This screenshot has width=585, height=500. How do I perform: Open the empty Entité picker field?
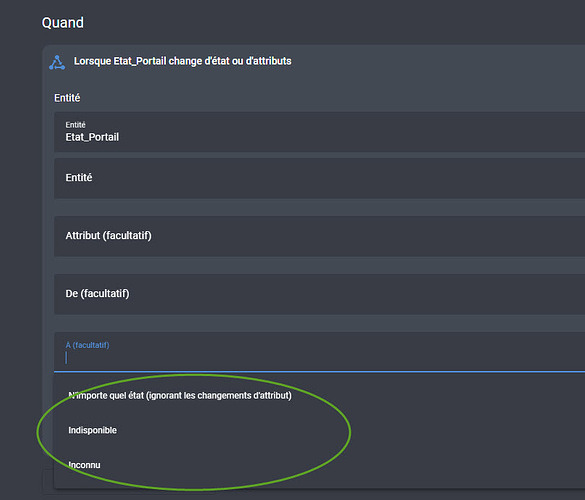click(x=319, y=178)
